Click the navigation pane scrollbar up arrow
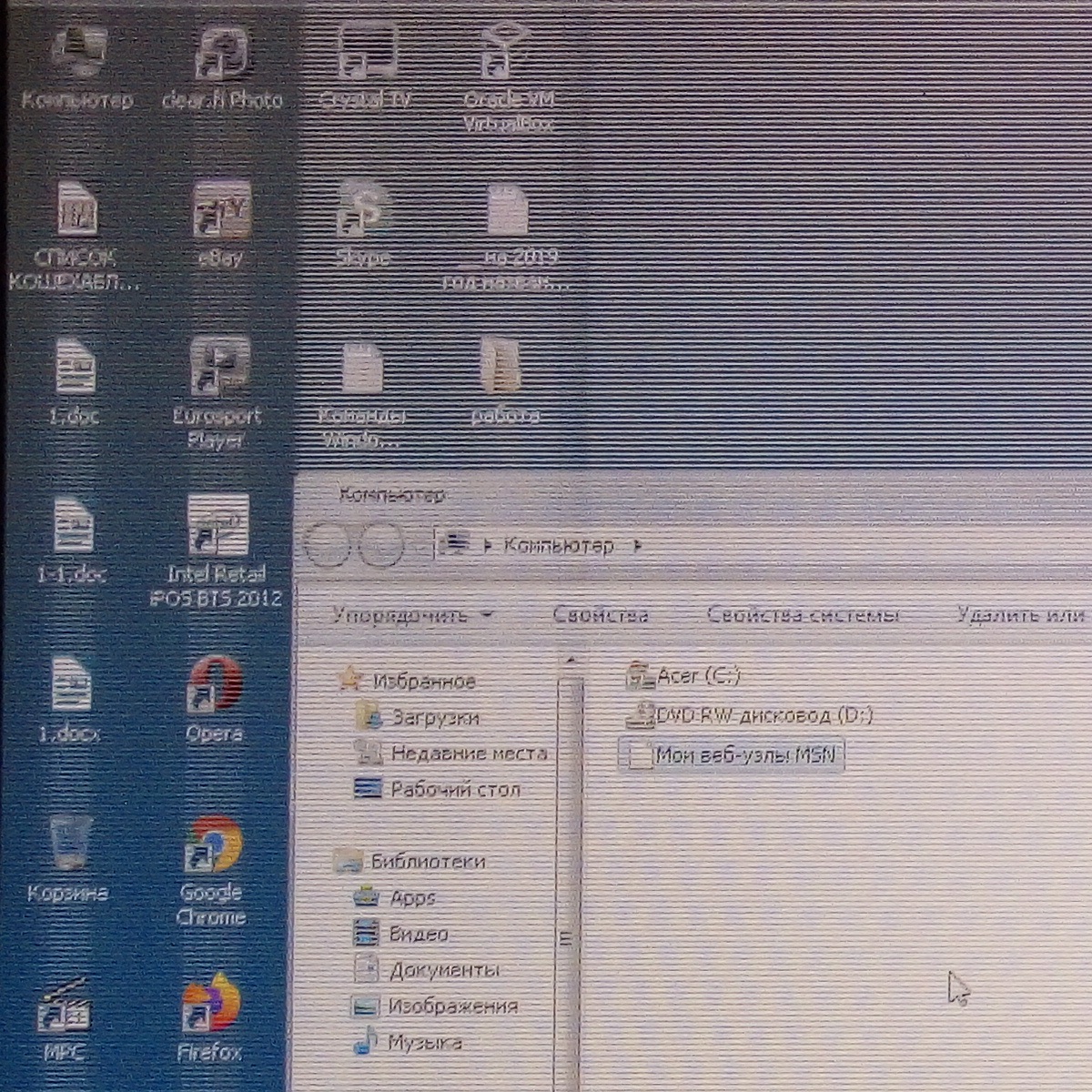1092x1092 pixels. click(x=571, y=661)
